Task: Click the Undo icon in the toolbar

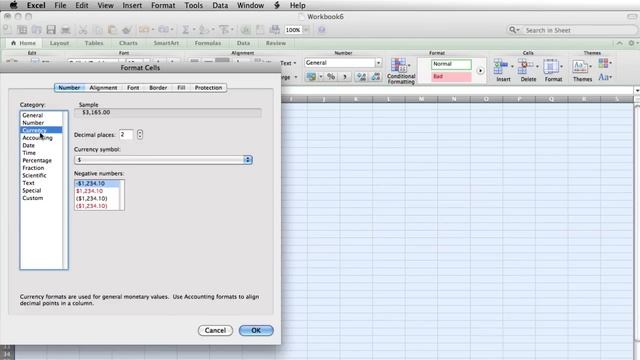Action: click(144, 30)
